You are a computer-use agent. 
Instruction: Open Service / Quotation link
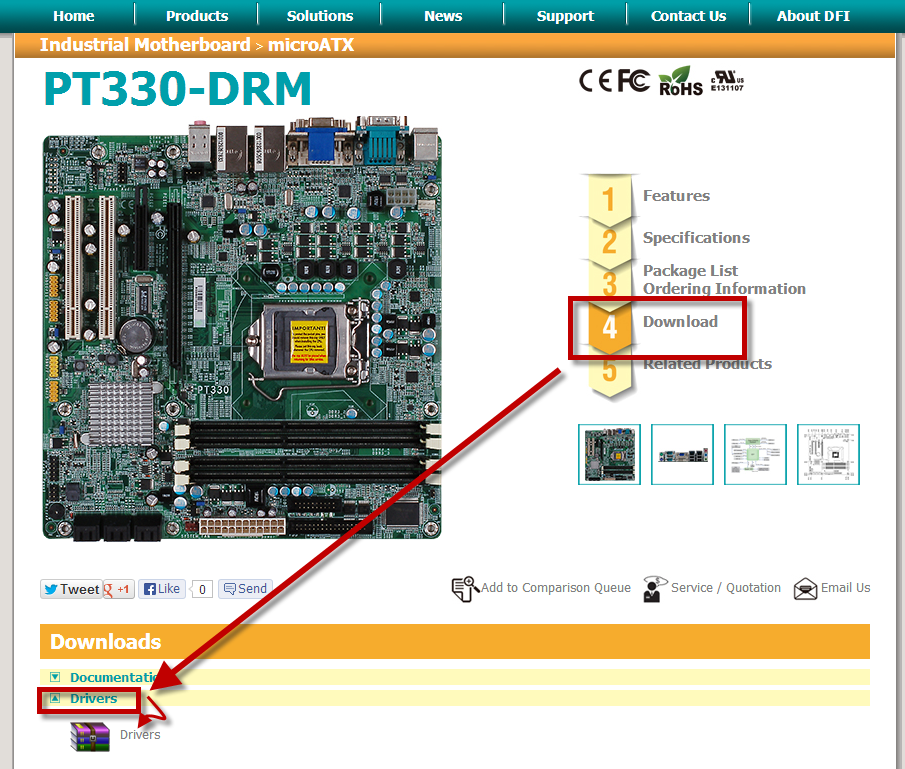point(726,588)
